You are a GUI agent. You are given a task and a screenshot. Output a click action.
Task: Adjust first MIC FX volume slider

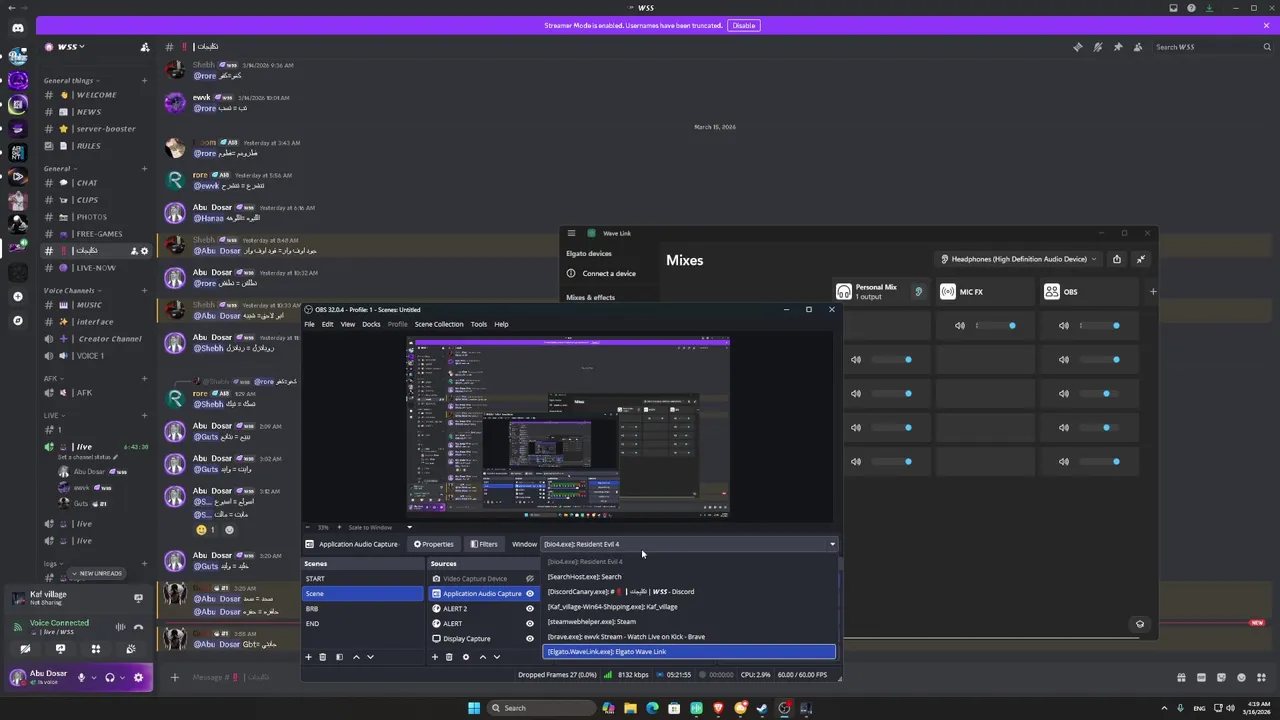tap(993, 325)
